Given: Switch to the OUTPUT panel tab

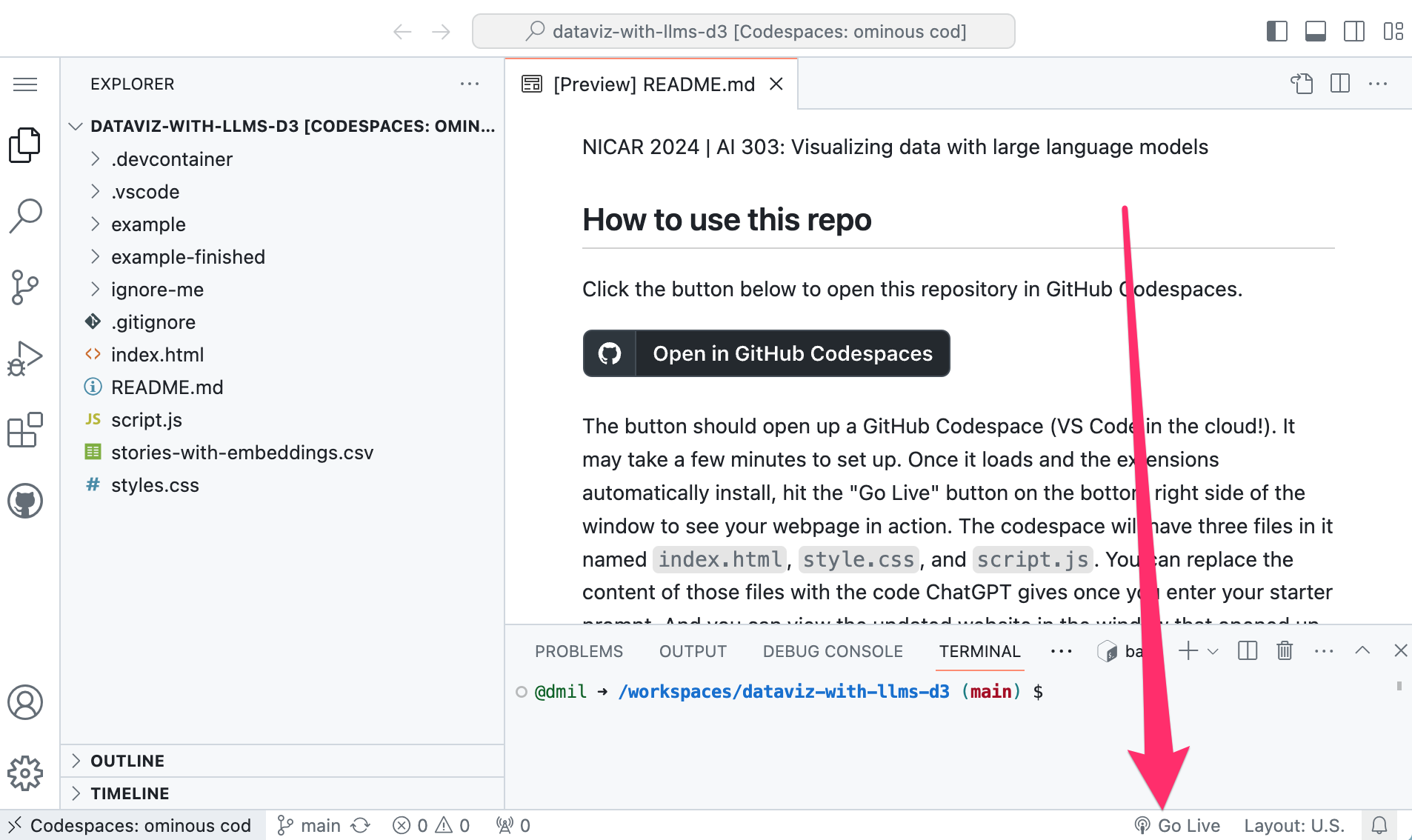Looking at the screenshot, I should coord(693,651).
